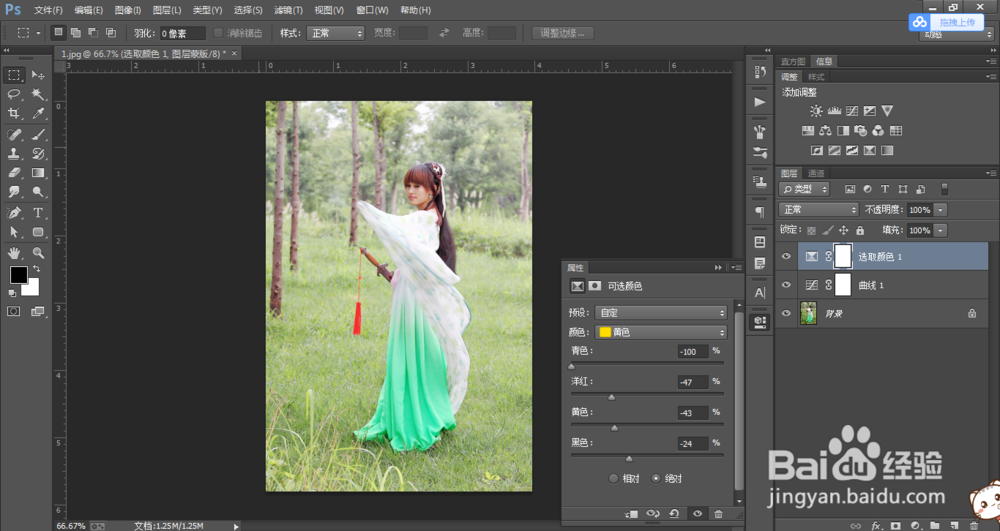Select the Rectangular Marquee tool

14,75
